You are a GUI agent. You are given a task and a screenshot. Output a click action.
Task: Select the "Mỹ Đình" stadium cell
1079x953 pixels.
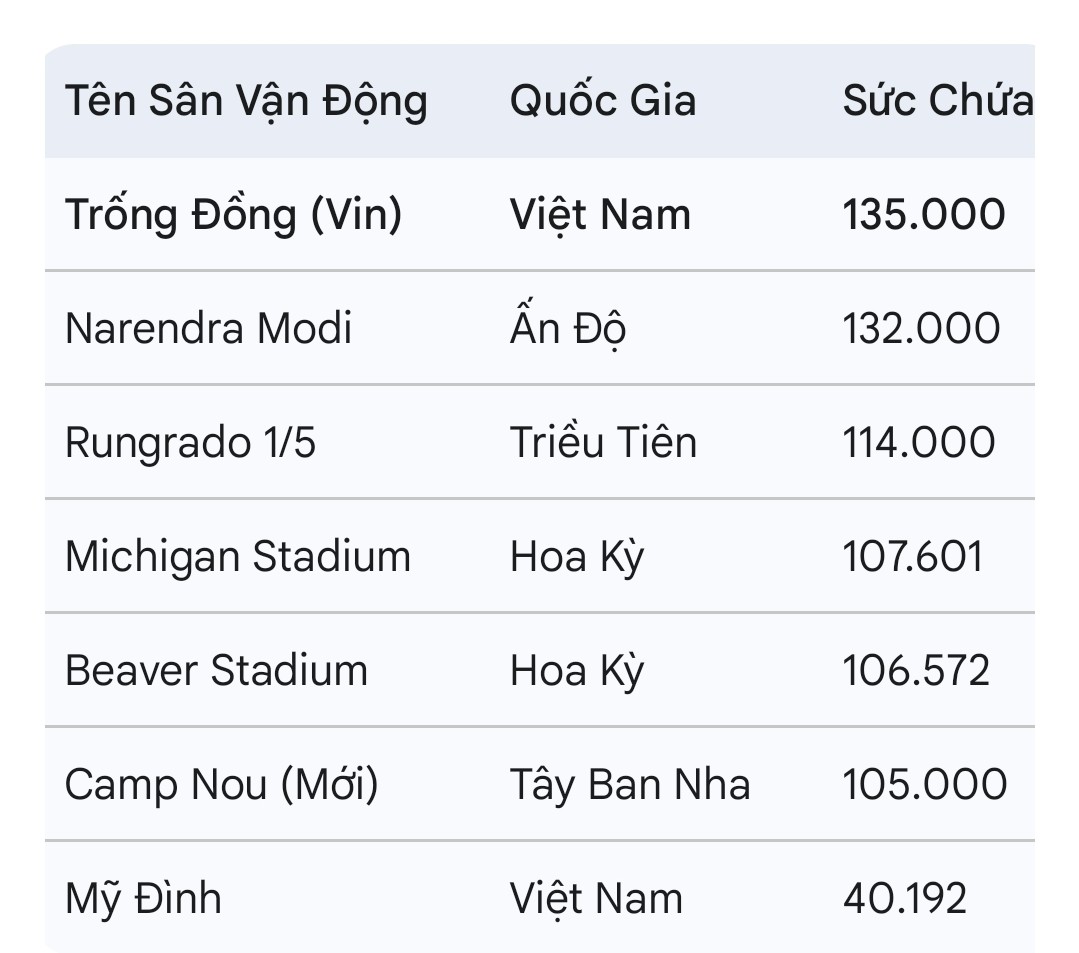143,899
